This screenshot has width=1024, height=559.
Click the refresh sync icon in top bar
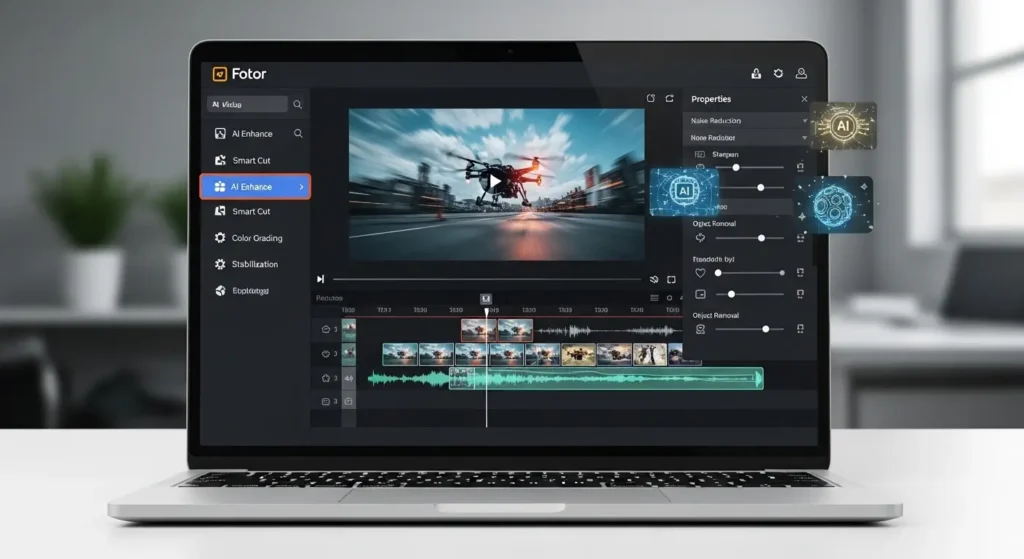(x=778, y=74)
